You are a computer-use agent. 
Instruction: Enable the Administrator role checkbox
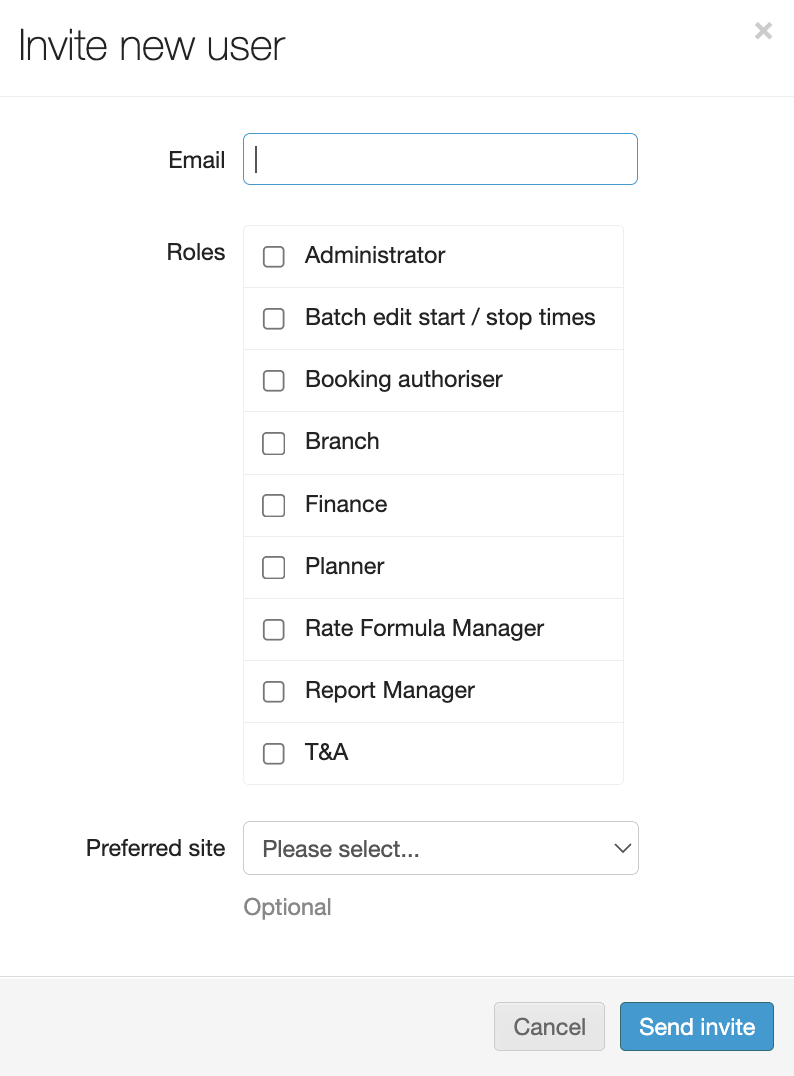274,257
